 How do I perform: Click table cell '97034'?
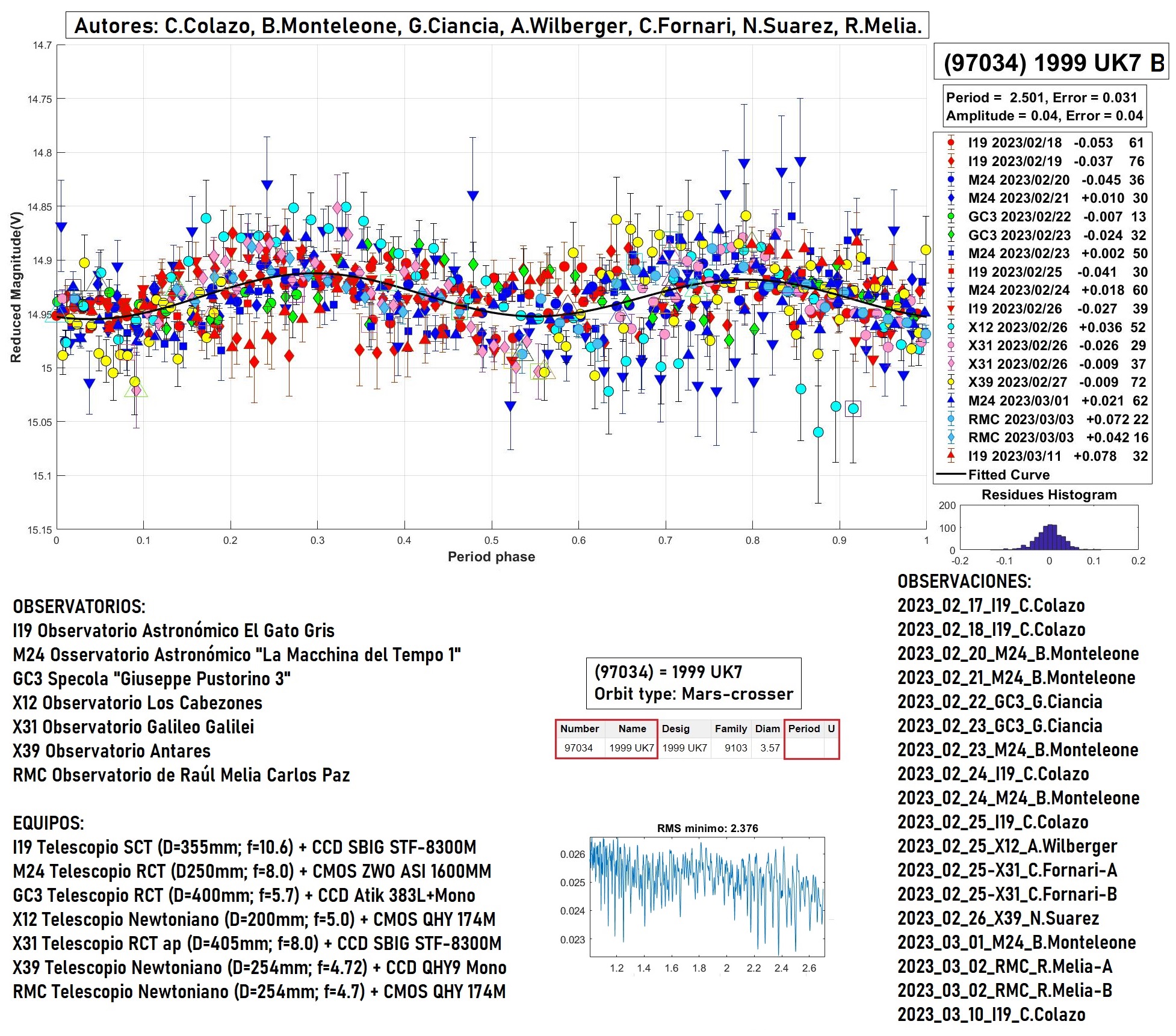pyautogui.click(x=578, y=748)
